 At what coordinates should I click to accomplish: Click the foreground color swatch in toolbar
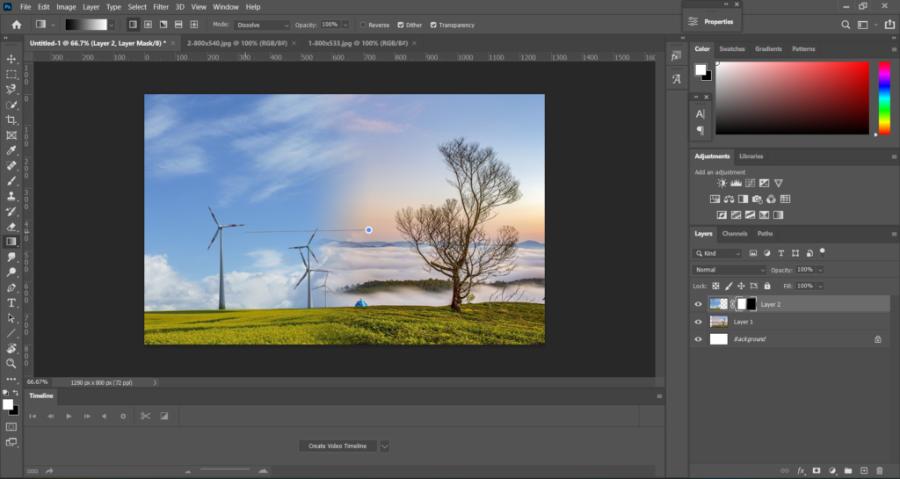tap(7, 404)
